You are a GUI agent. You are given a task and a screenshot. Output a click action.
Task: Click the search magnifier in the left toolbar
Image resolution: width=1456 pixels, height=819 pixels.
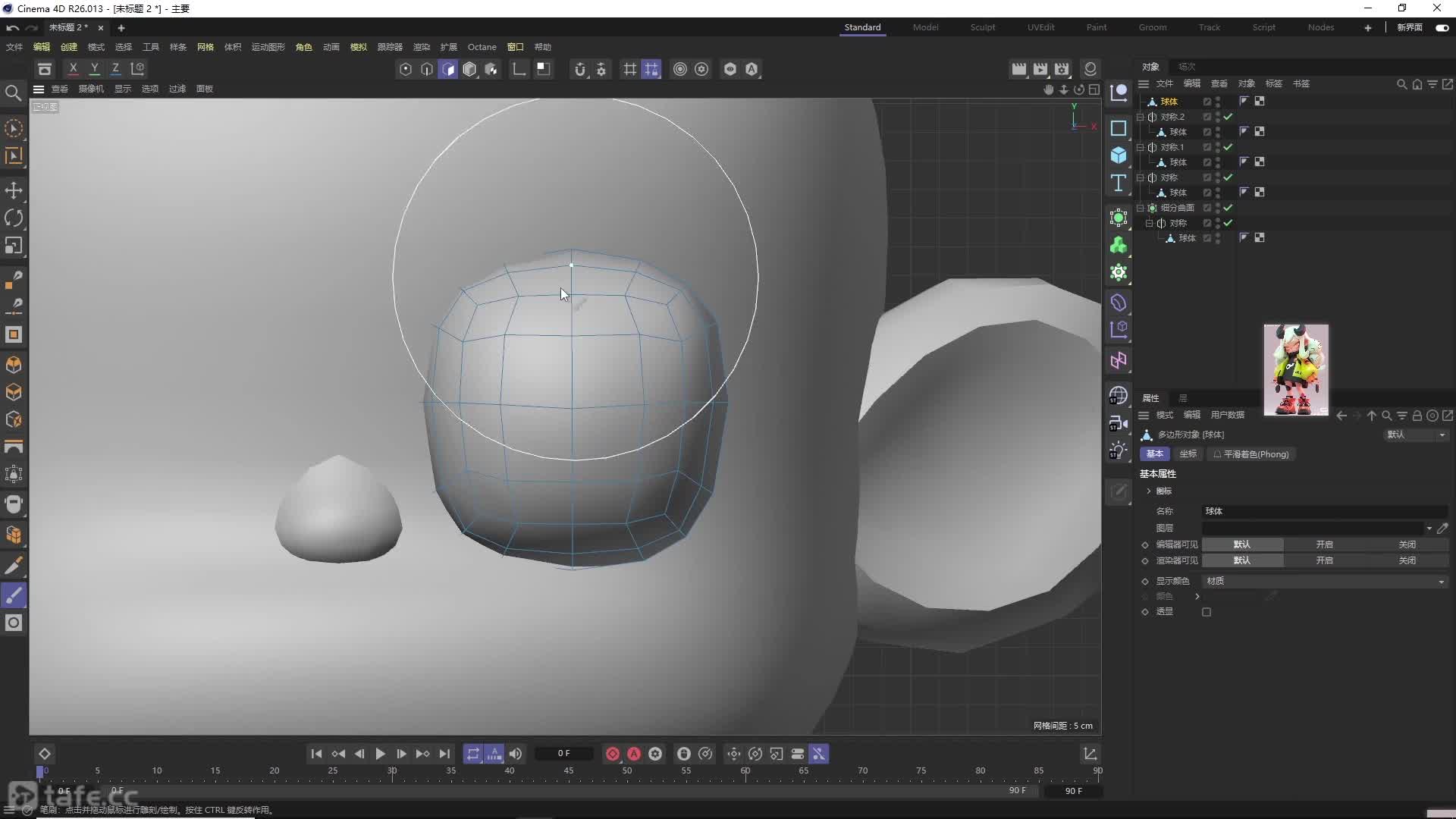pyautogui.click(x=13, y=93)
